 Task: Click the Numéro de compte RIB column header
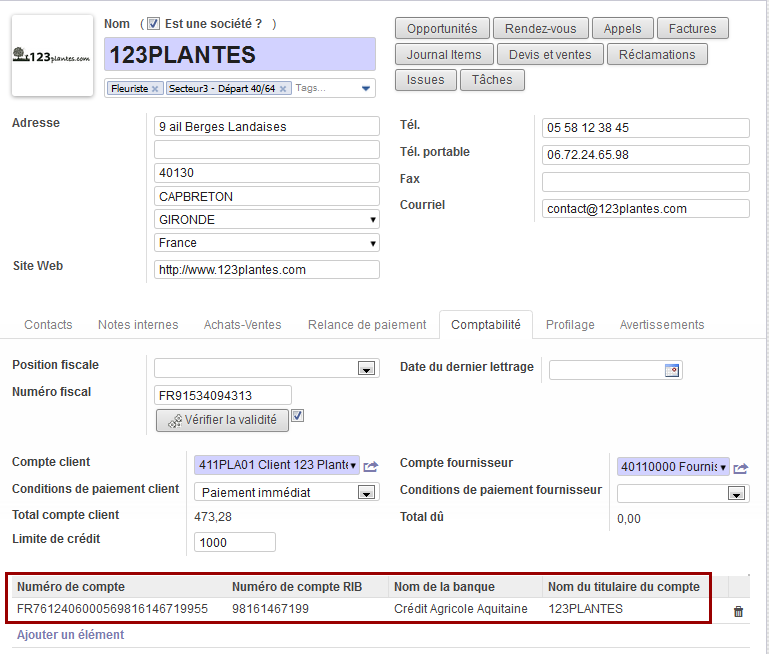[x=297, y=586]
